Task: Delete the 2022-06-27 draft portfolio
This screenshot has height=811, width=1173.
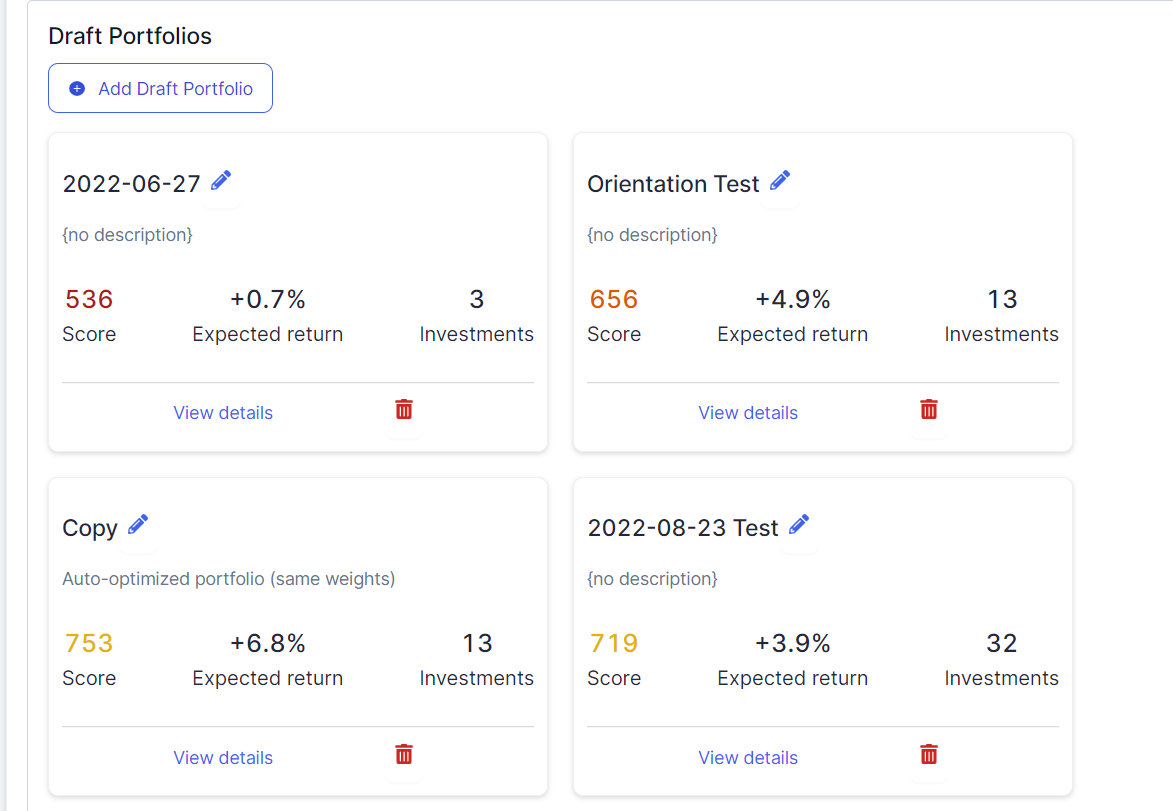Action: [404, 409]
